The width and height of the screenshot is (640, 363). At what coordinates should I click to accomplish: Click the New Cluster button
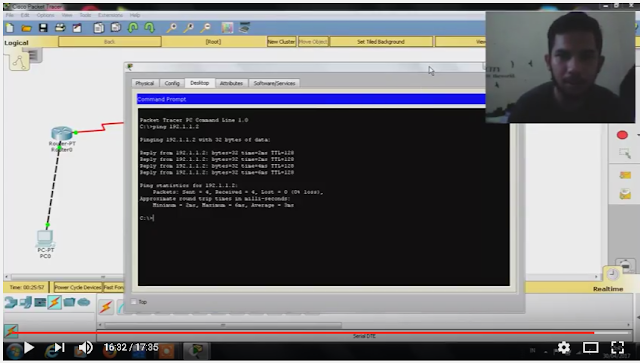pos(282,42)
